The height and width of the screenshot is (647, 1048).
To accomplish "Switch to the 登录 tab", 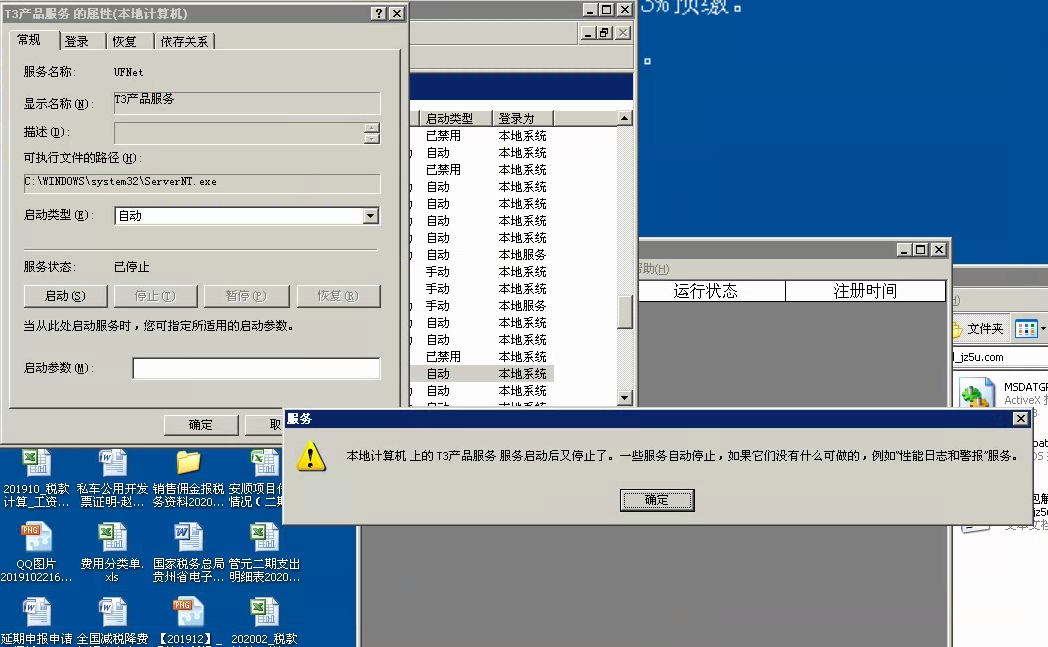I will pos(77,41).
